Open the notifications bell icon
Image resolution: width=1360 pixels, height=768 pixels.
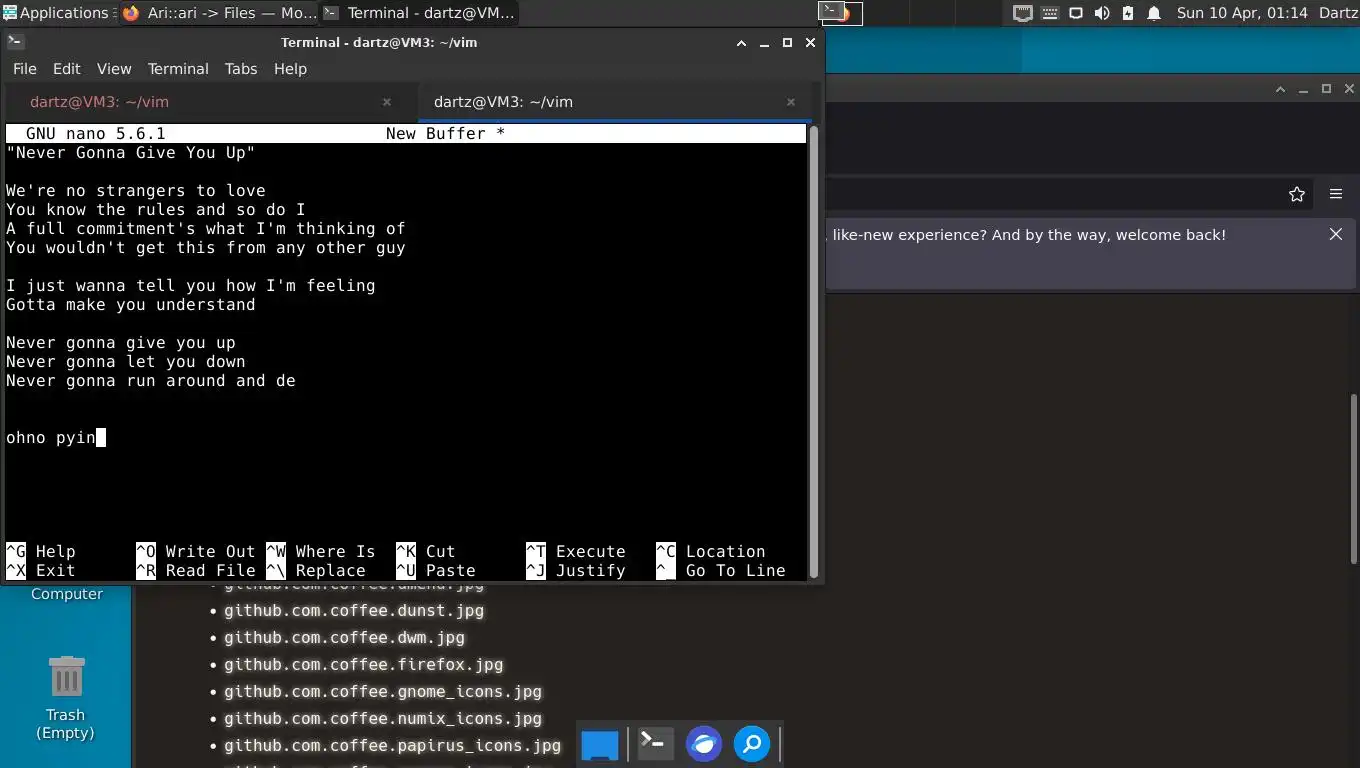coord(1154,13)
